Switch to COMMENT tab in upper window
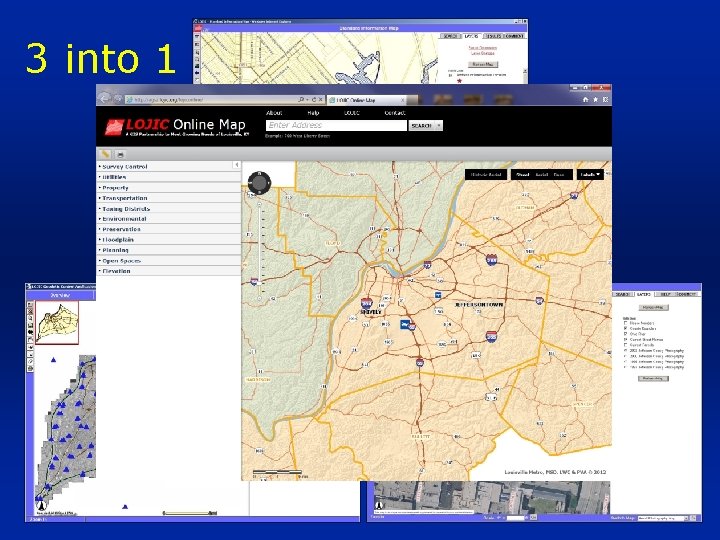The height and width of the screenshot is (540, 720). (x=514, y=36)
